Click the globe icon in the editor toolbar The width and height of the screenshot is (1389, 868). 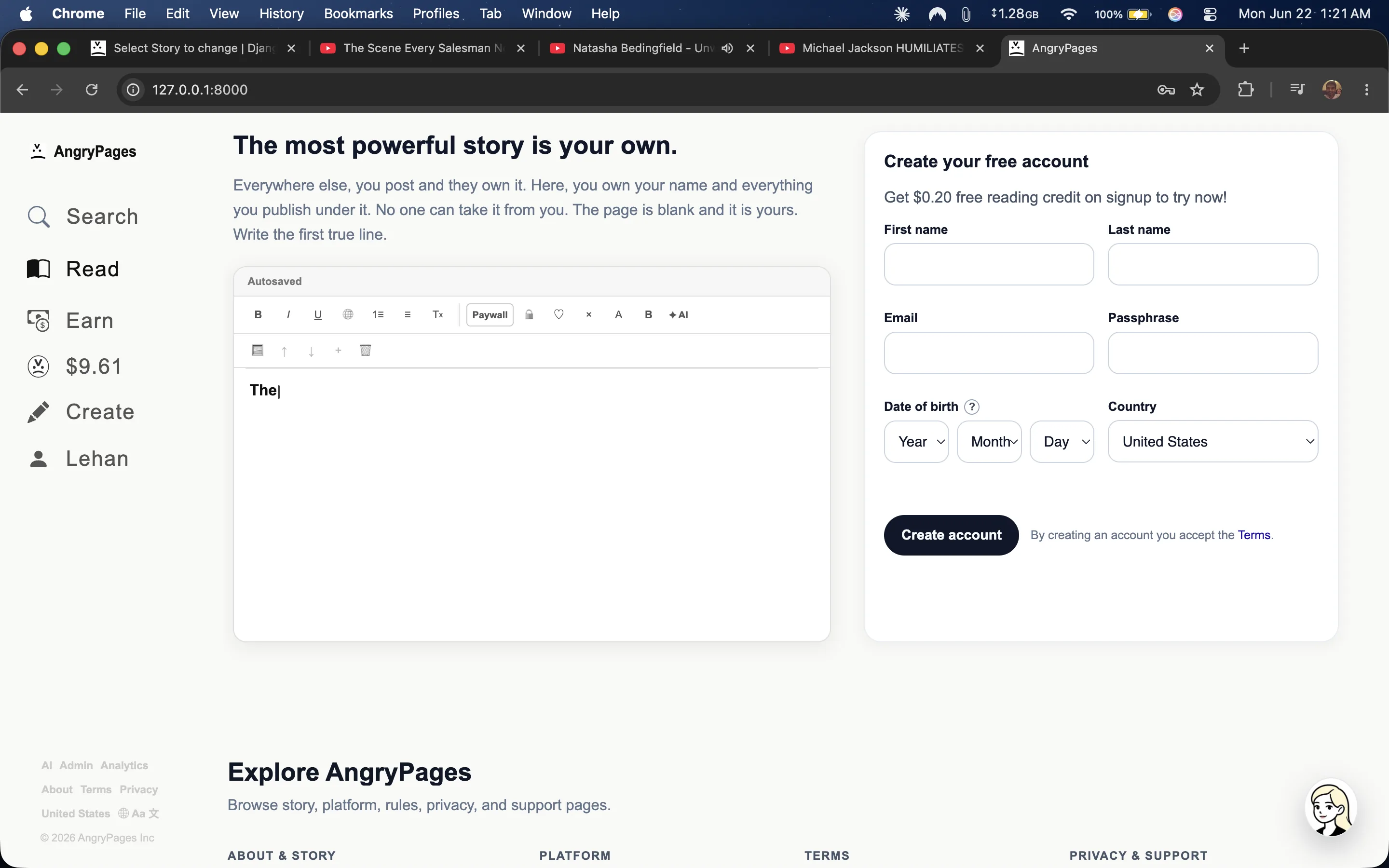[348, 314]
